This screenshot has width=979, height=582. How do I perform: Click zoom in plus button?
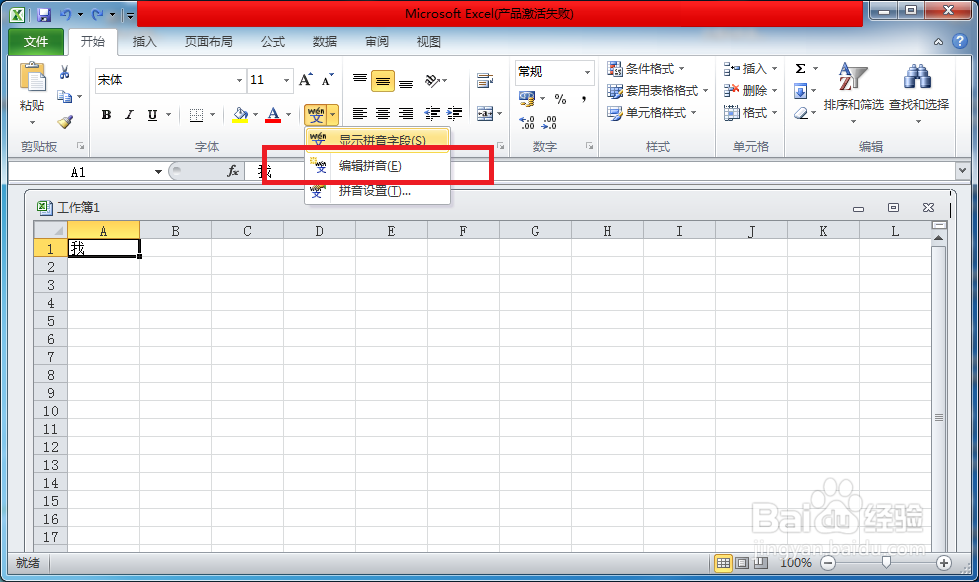(943, 563)
